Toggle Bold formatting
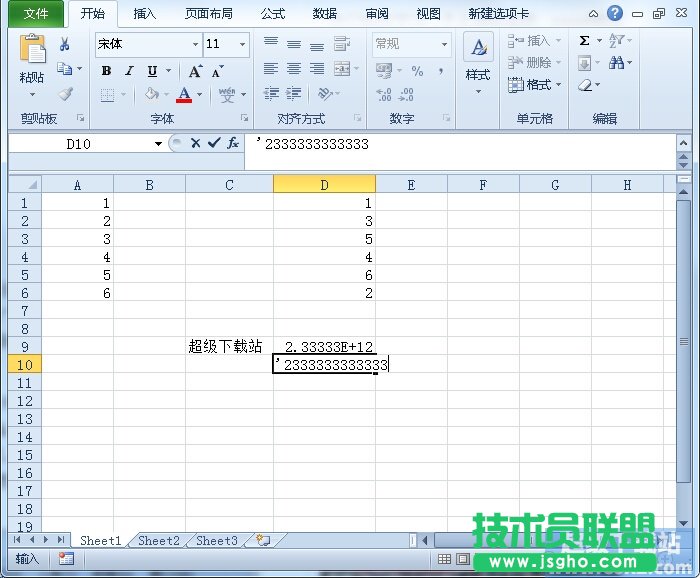The width and height of the screenshot is (700, 578). (x=106, y=71)
